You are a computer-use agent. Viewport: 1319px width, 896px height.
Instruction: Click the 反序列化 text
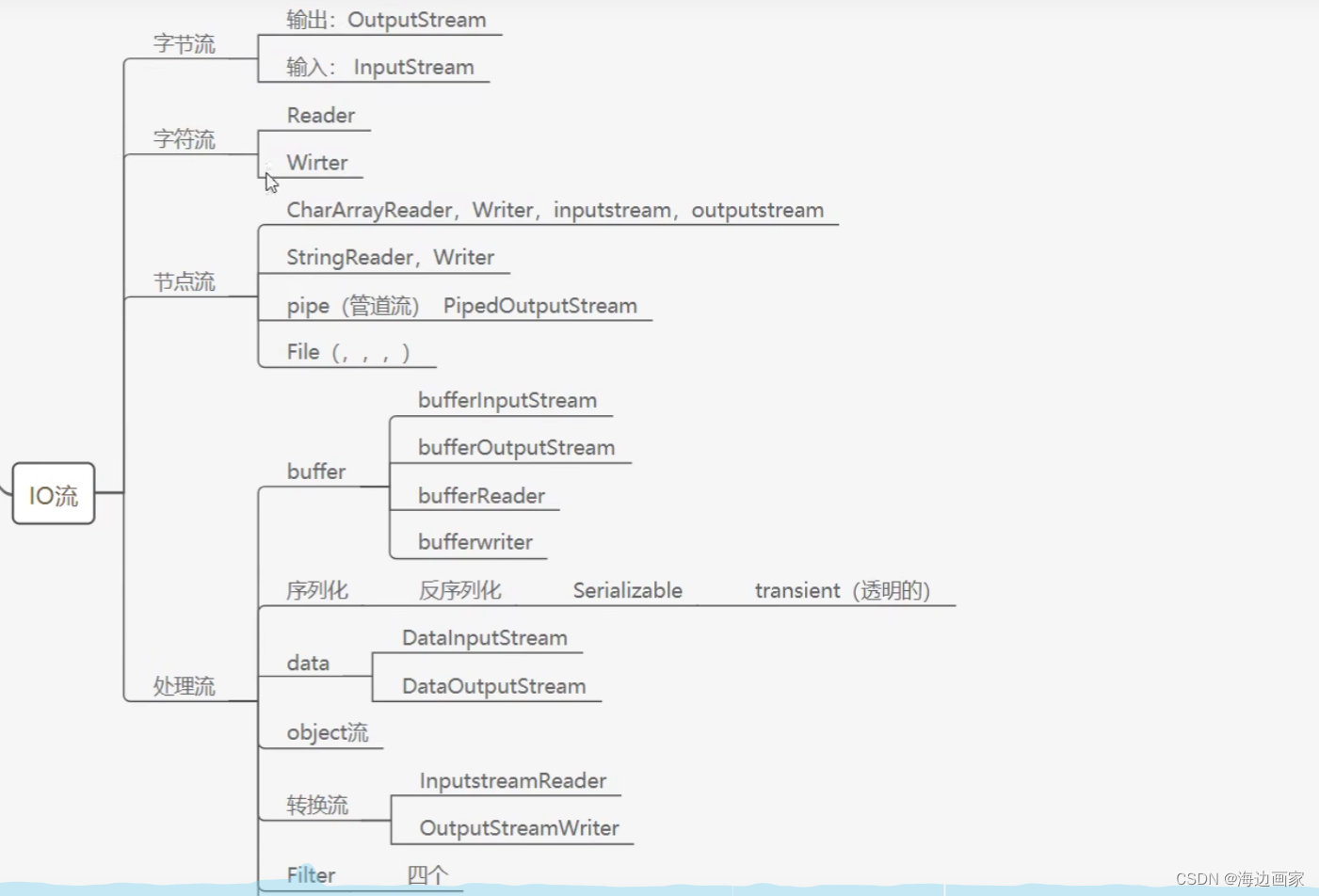(460, 590)
